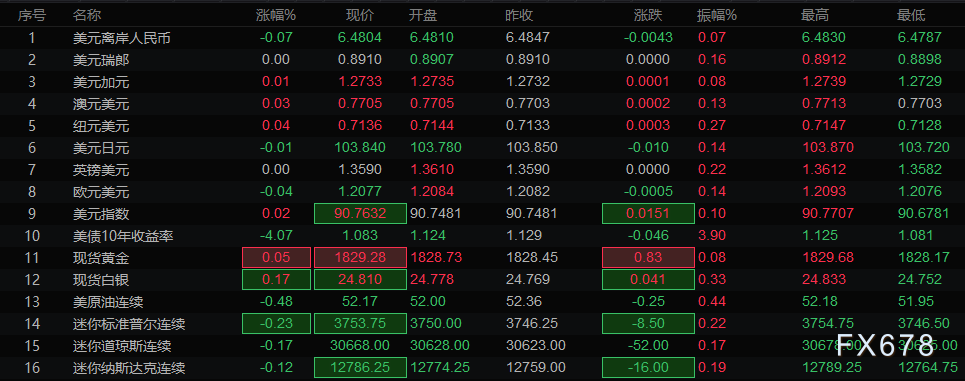Image resolution: width=965 pixels, height=381 pixels.
Task: Open the 美元指数 instrument row
Action: tap(482, 214)
